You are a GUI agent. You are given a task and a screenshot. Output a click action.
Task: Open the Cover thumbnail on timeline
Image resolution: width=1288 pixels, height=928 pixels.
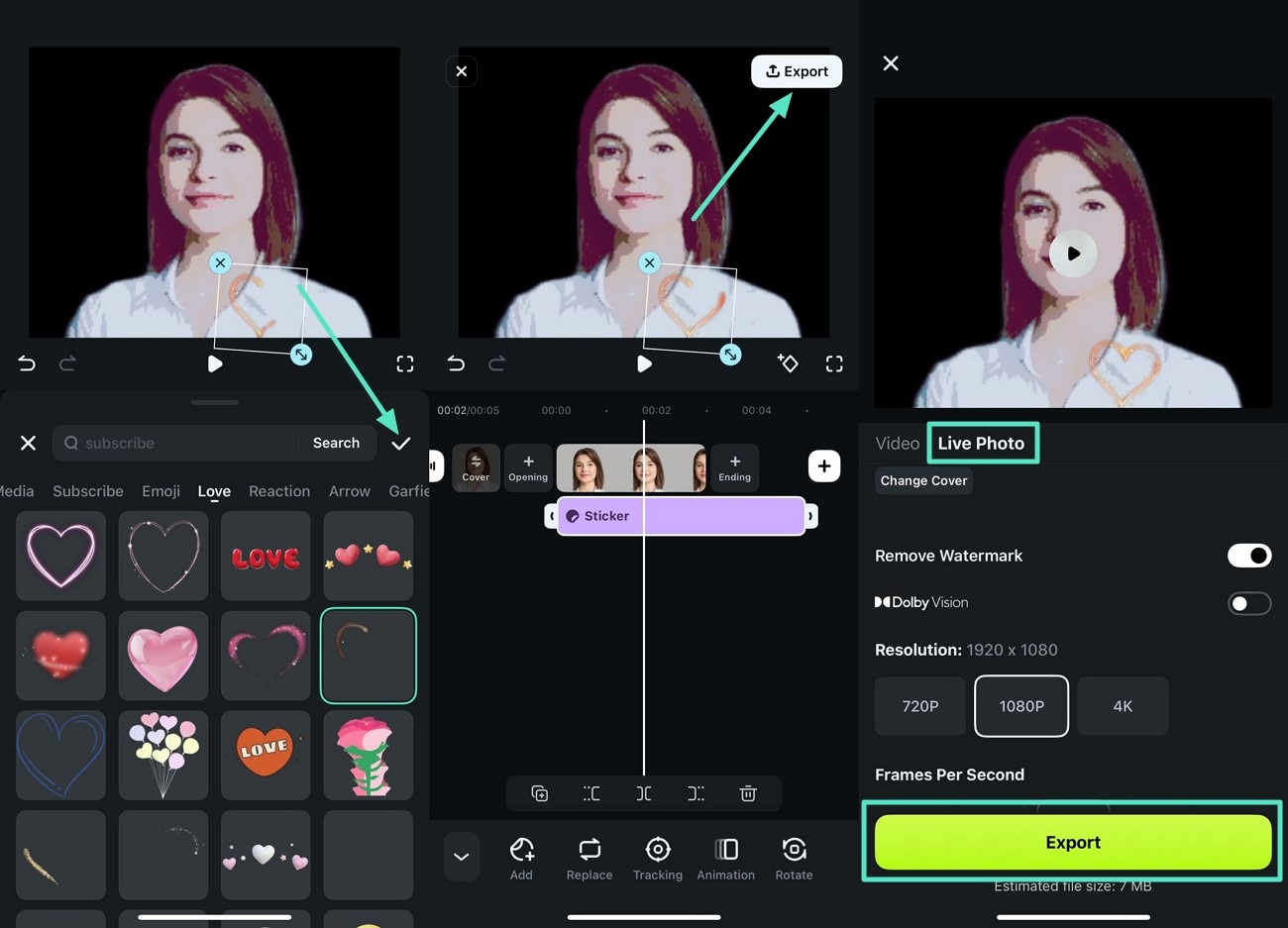click(x=476, y=467)
